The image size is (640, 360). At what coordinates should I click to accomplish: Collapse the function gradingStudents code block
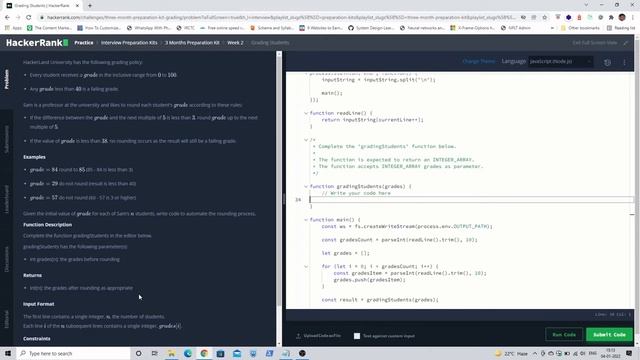[306, 187]
